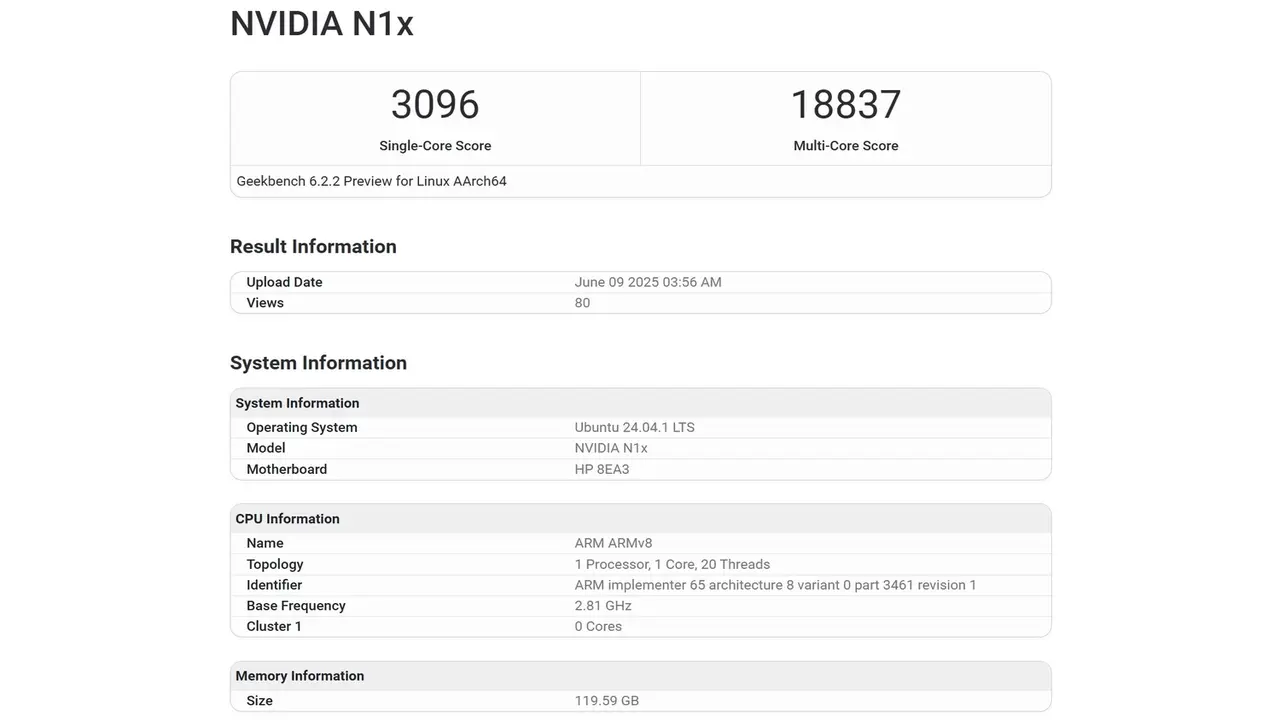
Task: Select the ARM ARMv8 CPU name
Action: (x=613, y=543)
